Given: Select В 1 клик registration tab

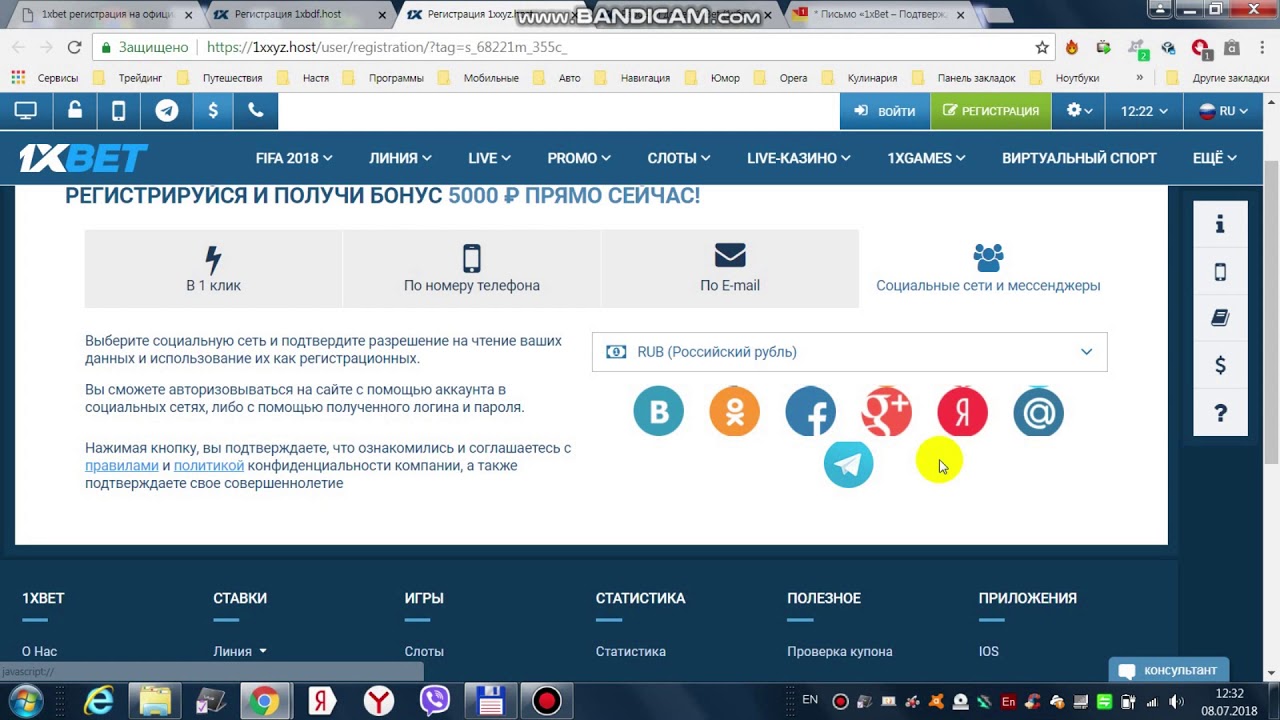Looking at the screenshot, I should (x=213, y=268).
